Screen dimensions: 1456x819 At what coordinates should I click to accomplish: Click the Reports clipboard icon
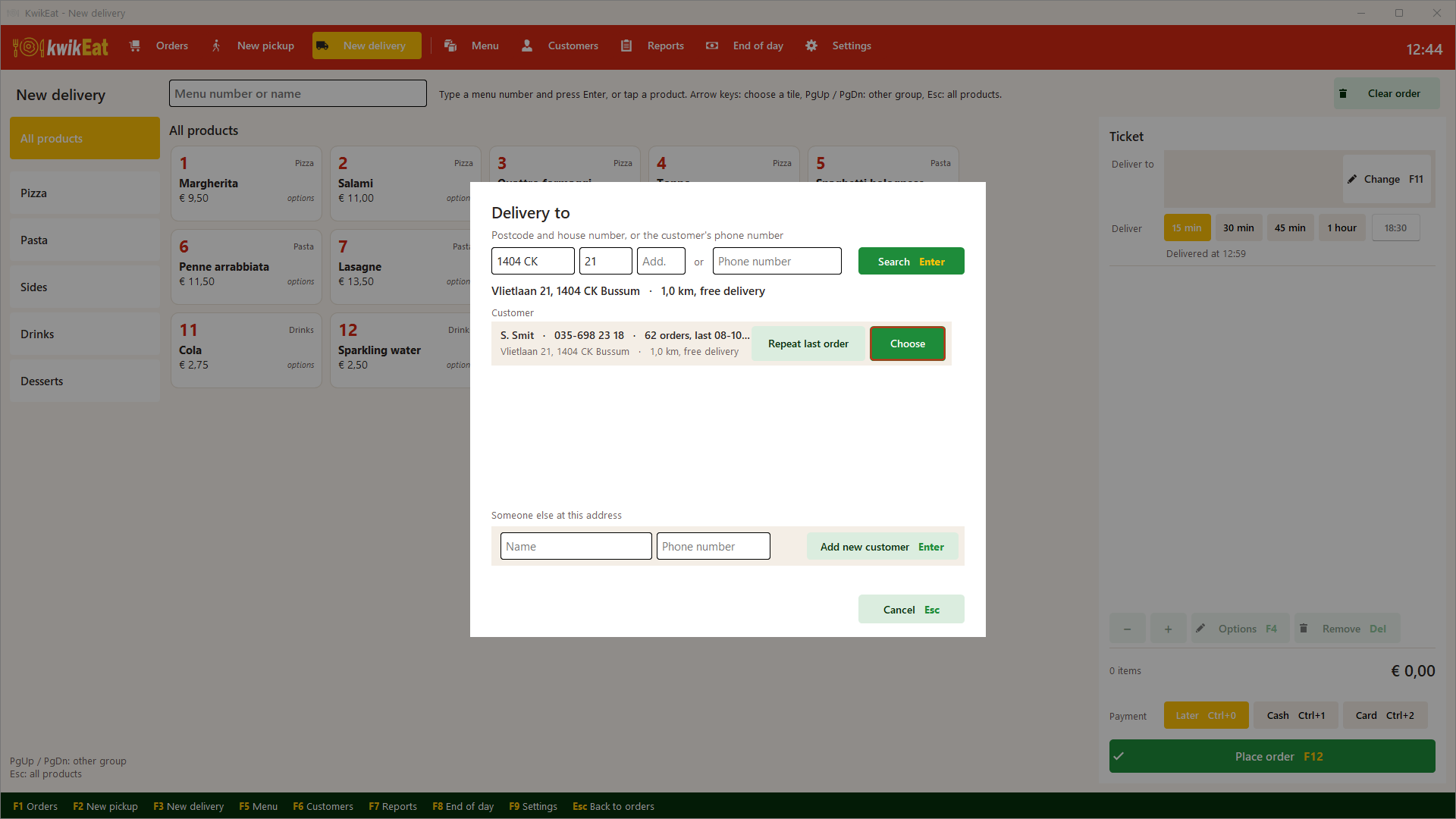point(626,45)
